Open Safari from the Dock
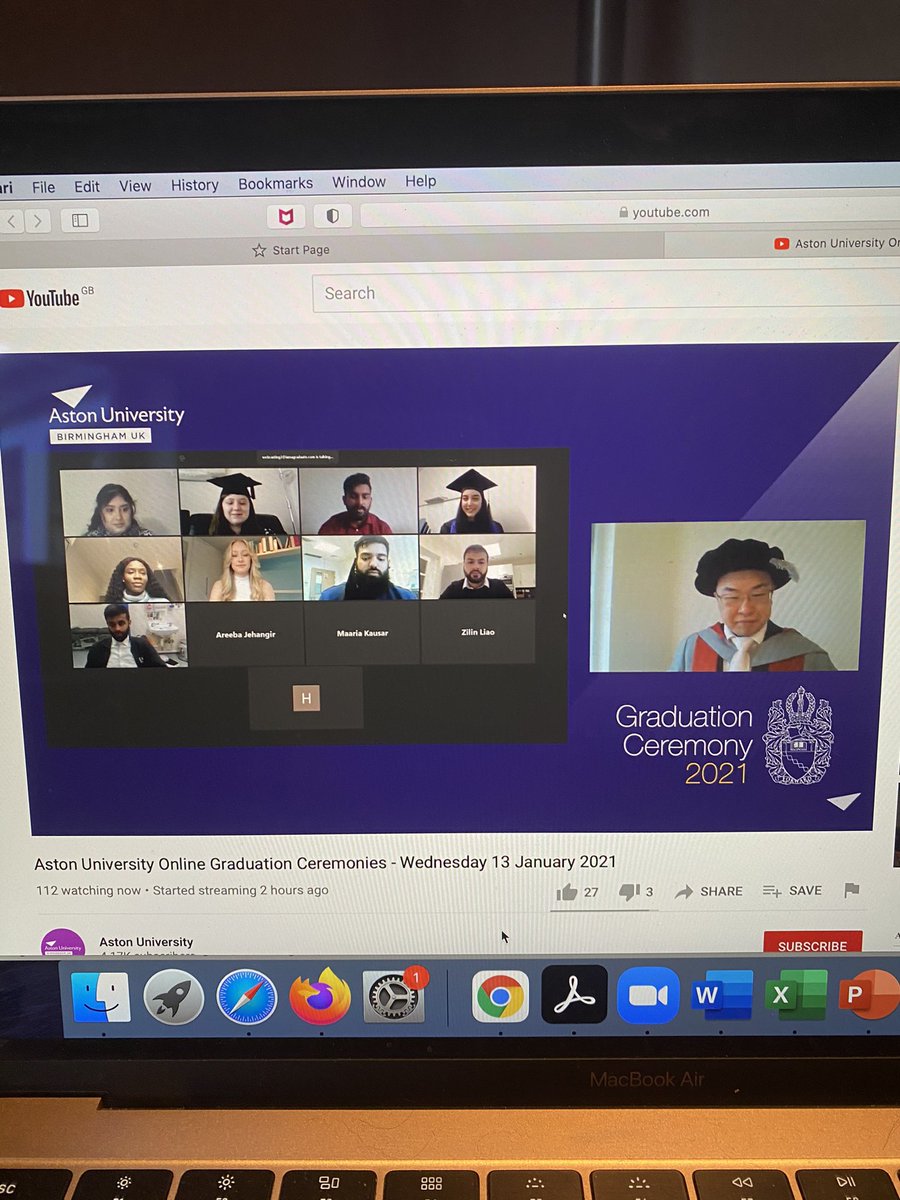Screen dimensions: 900x1200 (x=247, y=997)
